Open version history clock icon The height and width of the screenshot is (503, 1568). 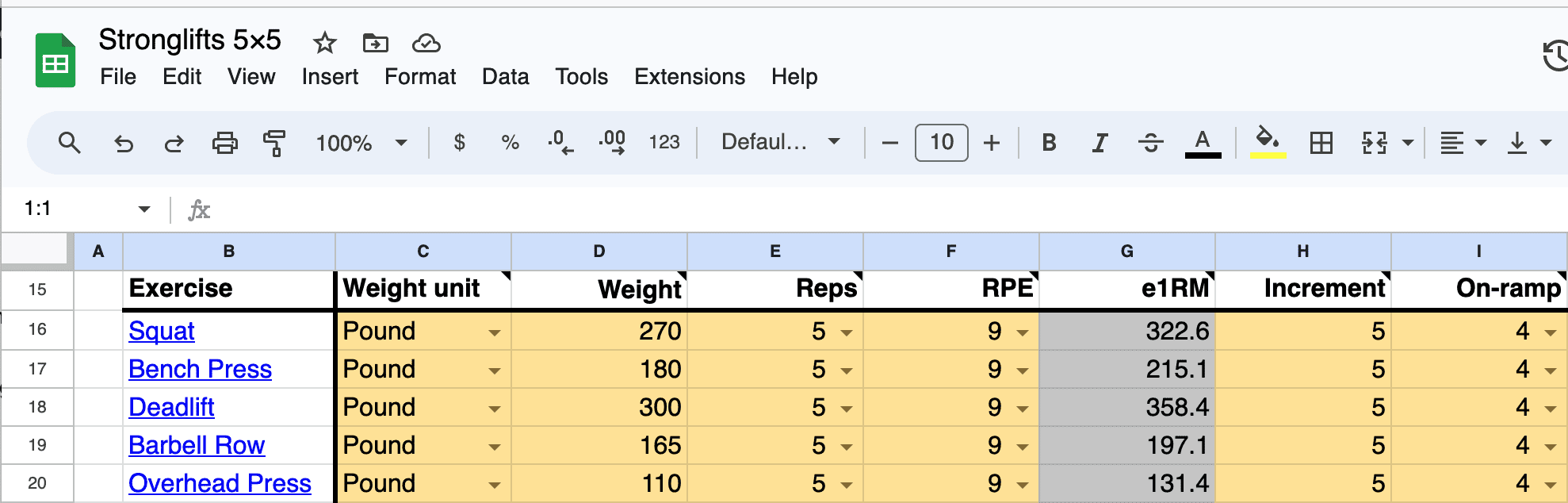1555,56
